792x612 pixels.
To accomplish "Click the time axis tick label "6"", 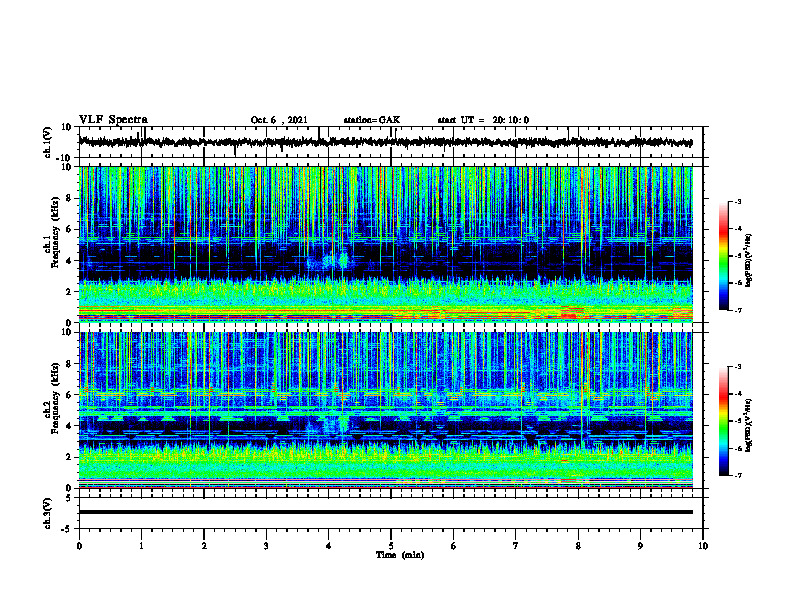I will tap(454, 546).
